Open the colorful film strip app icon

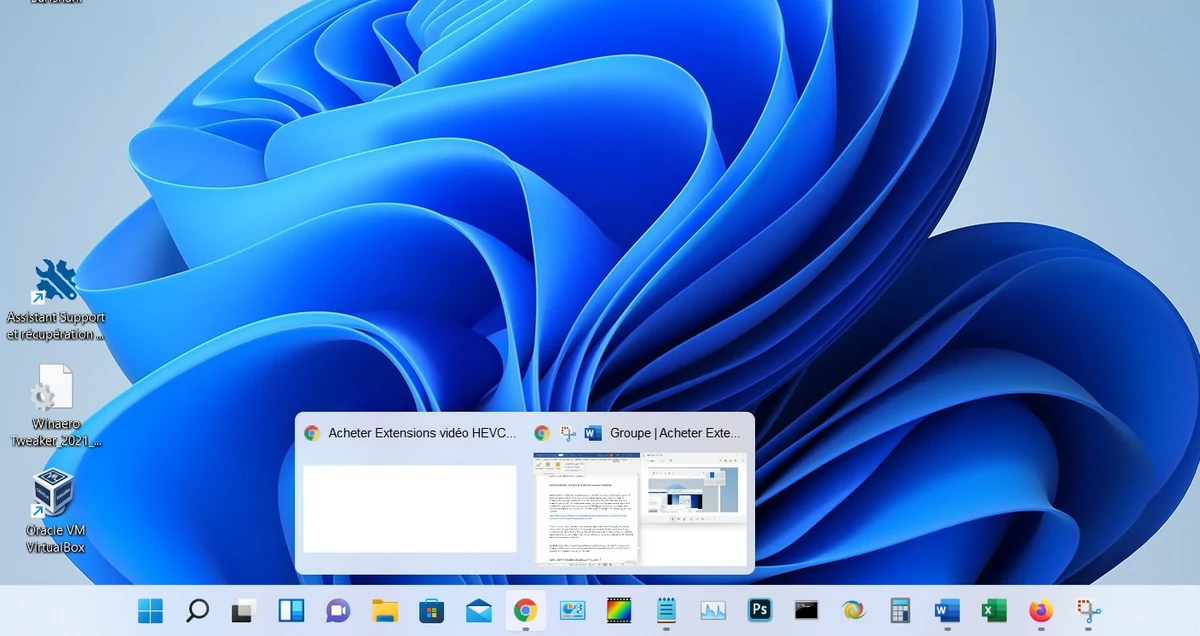point(619,610)
